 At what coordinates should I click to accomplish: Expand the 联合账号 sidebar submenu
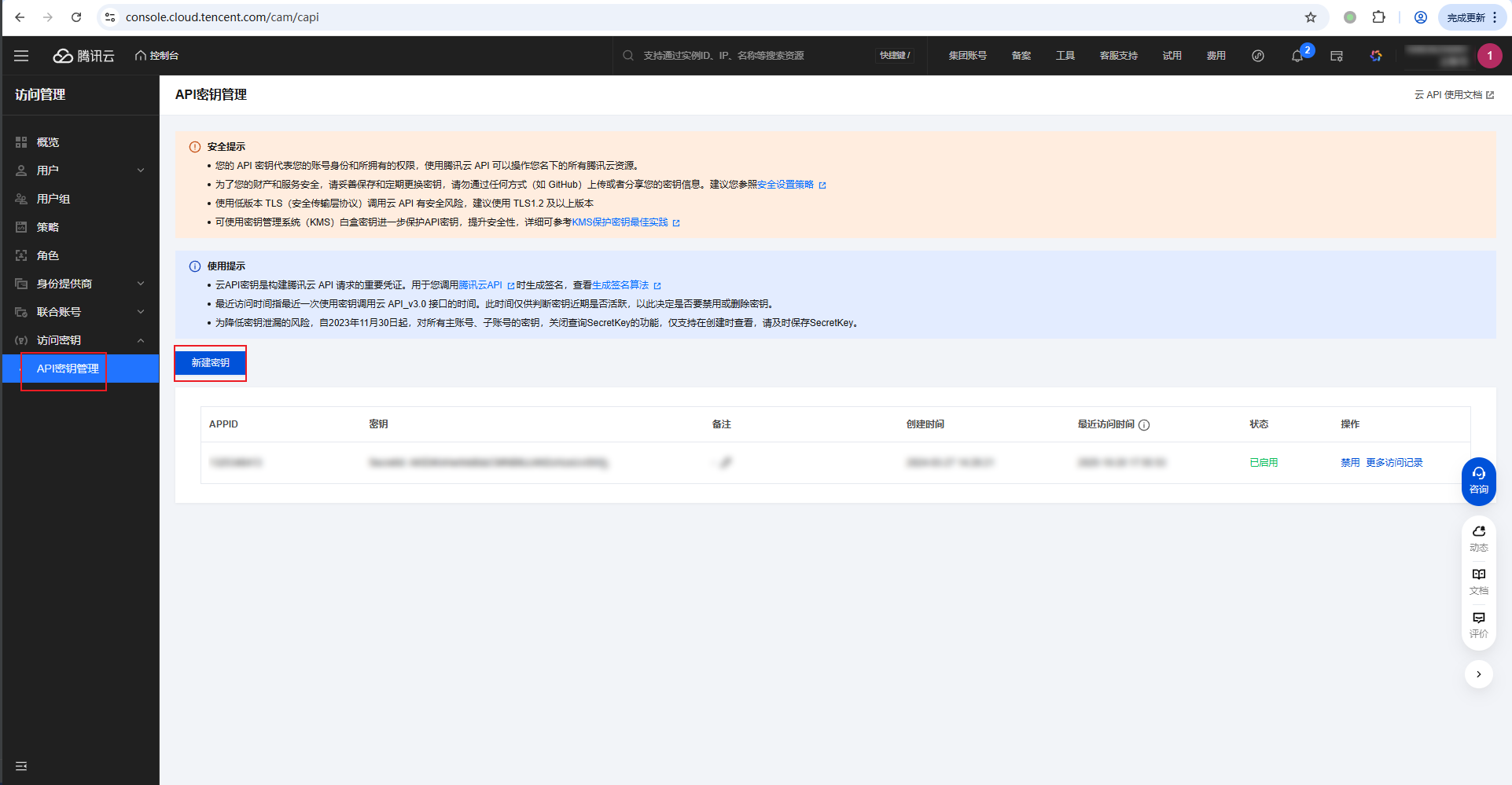[x=141, y=312]
